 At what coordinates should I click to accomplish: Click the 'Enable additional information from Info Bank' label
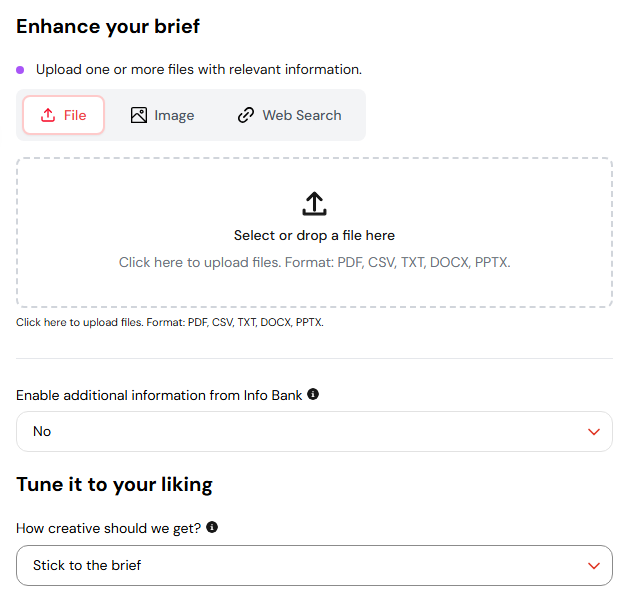(159, 395)
